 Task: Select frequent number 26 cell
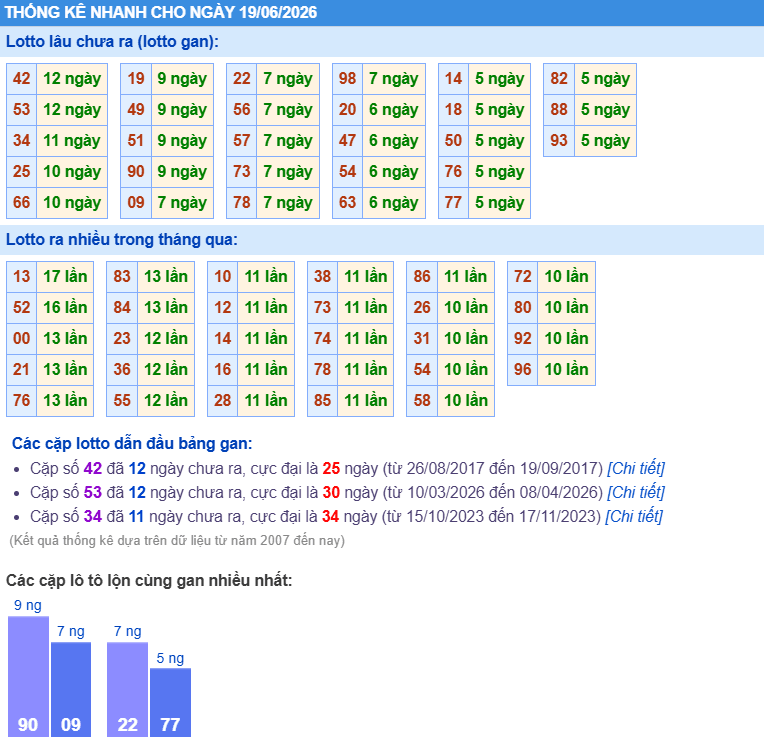click(x=422, y=307)
